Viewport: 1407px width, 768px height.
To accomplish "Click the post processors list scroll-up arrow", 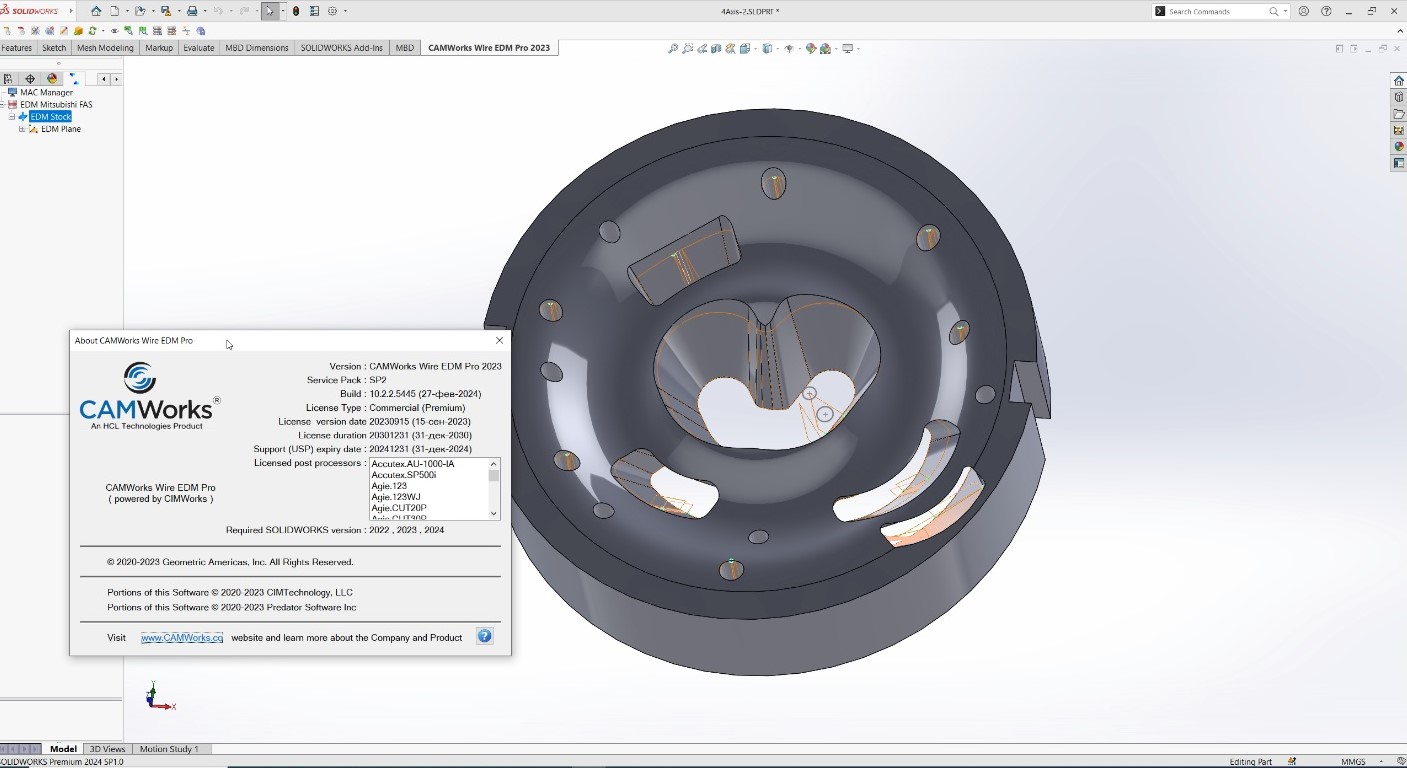I will (x=494, y=464).
